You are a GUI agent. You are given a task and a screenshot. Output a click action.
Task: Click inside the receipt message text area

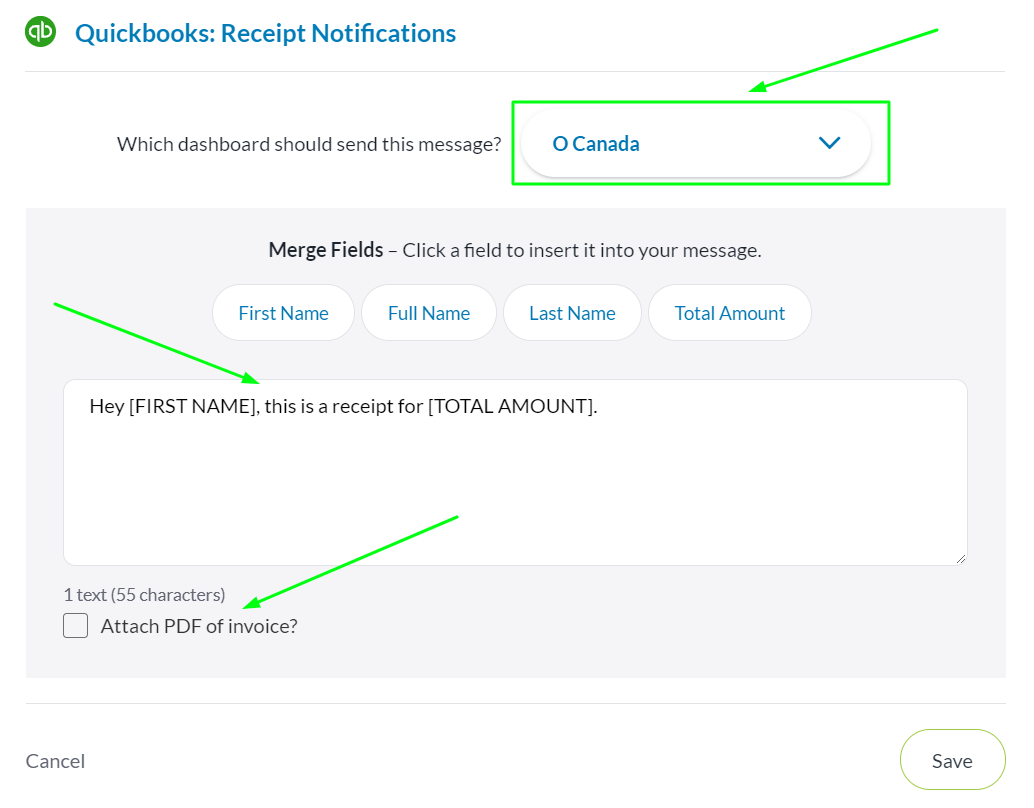click(x=515, y=472)
